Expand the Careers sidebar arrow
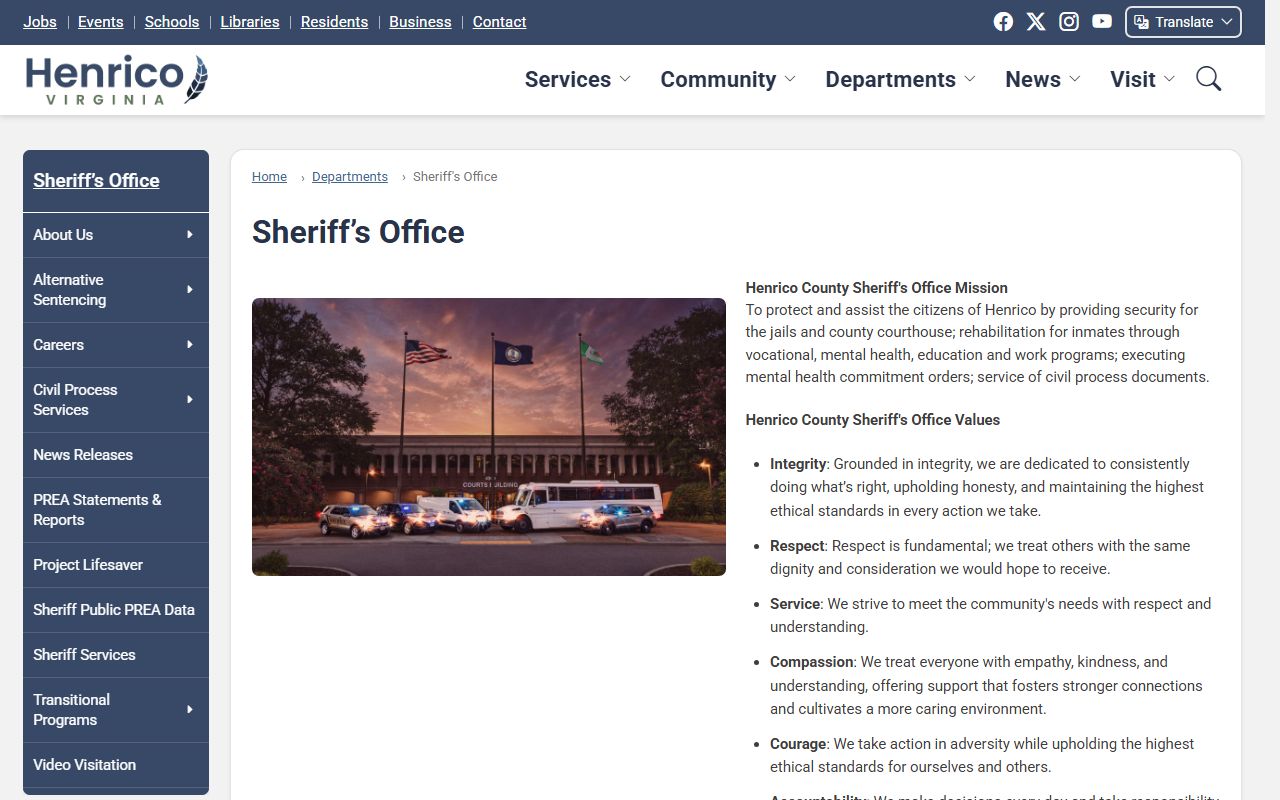This screenshot has height=800, width=1280. pos(189,345)
